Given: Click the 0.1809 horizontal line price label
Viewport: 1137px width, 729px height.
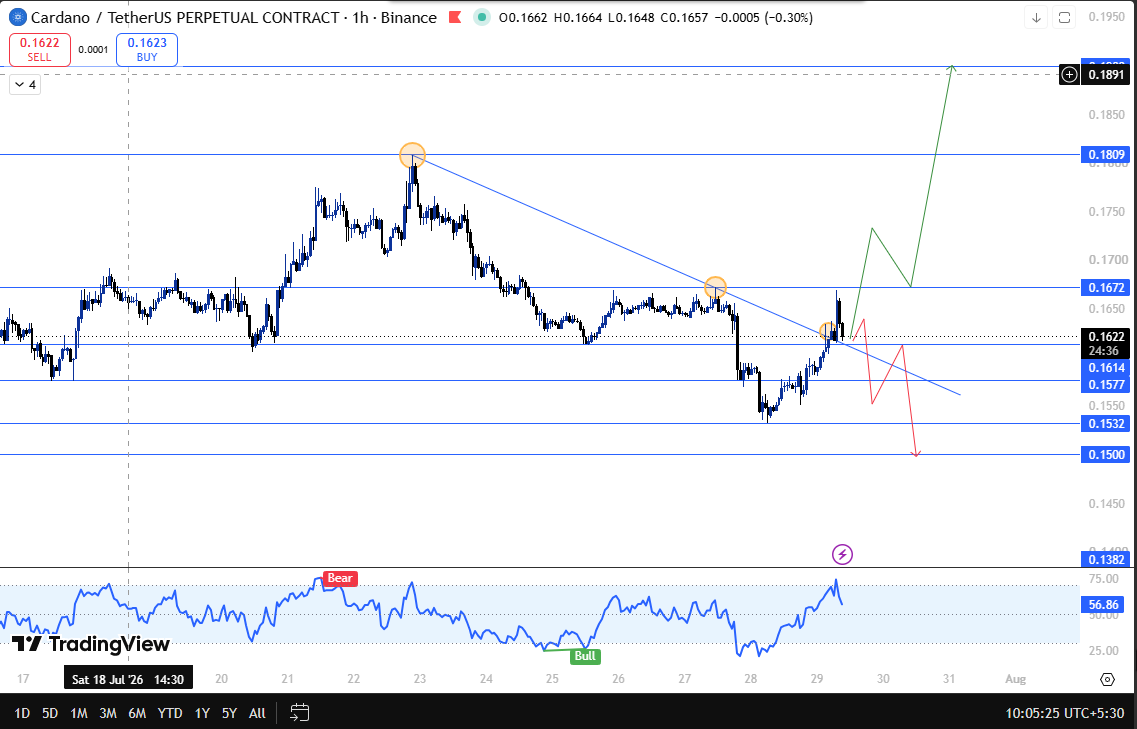Looking at the screenshot, I should [1106, 155].
